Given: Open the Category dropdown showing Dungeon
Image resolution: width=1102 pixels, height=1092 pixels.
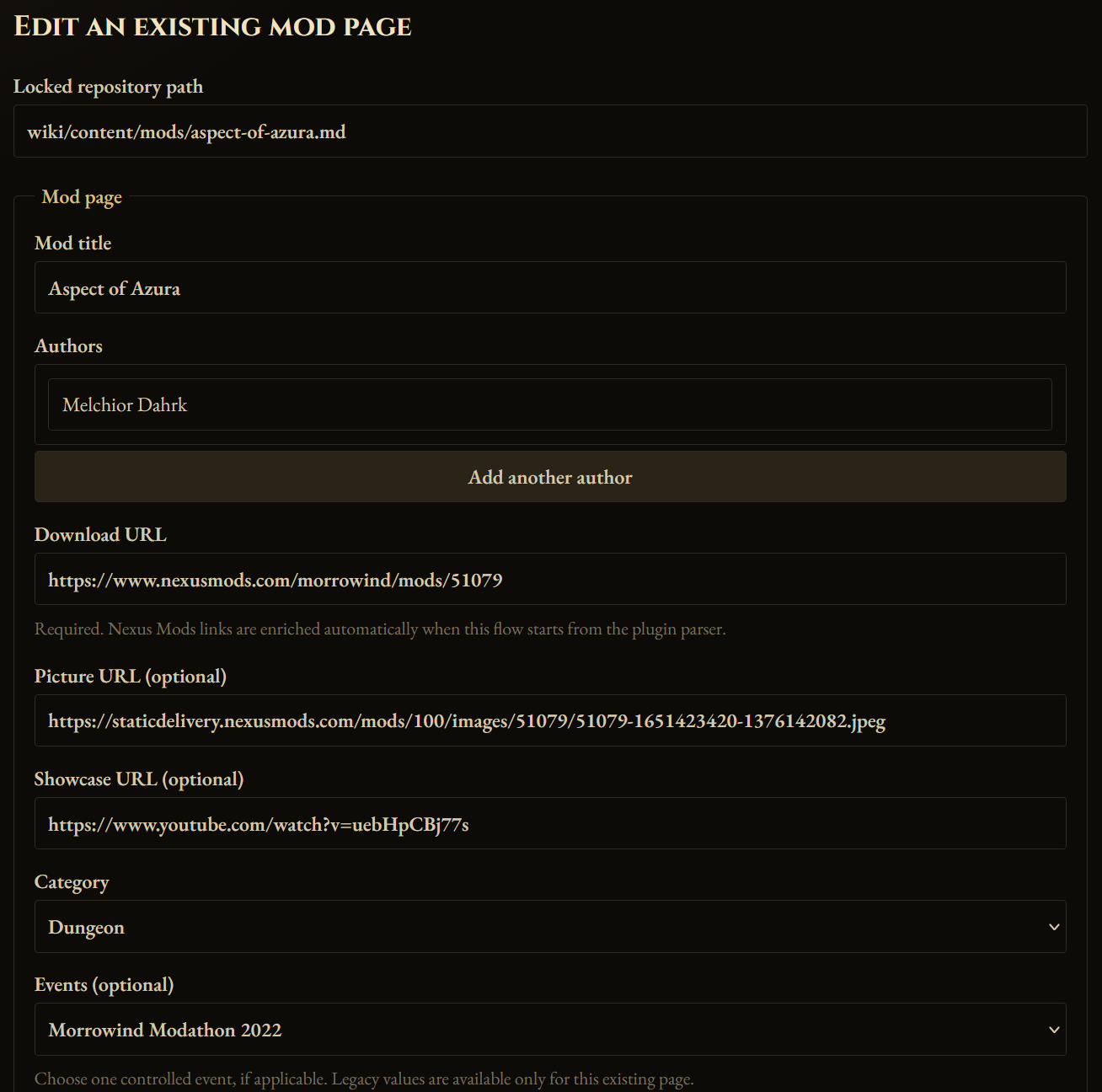Looking at the screenshot, I should point(550,927).
